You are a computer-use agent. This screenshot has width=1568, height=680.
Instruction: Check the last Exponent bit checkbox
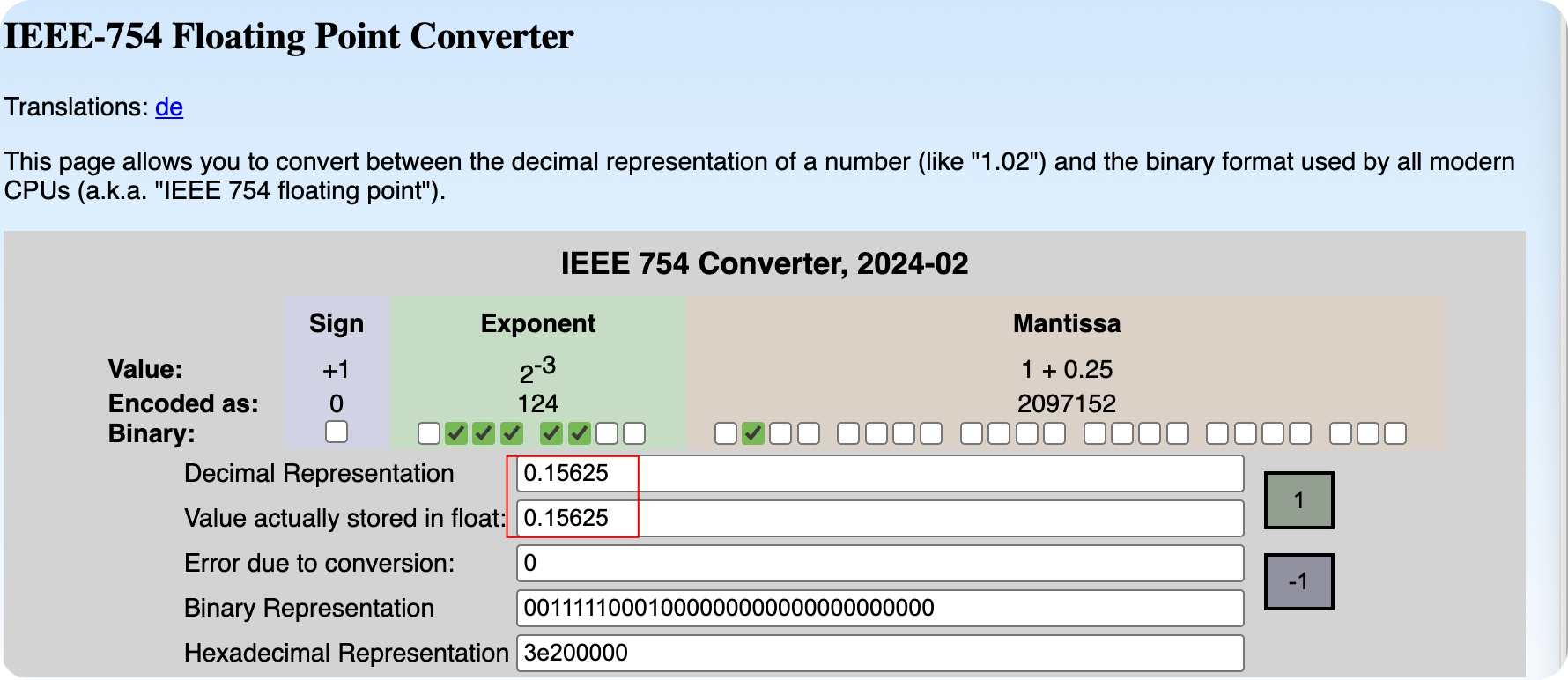[634, 433]
